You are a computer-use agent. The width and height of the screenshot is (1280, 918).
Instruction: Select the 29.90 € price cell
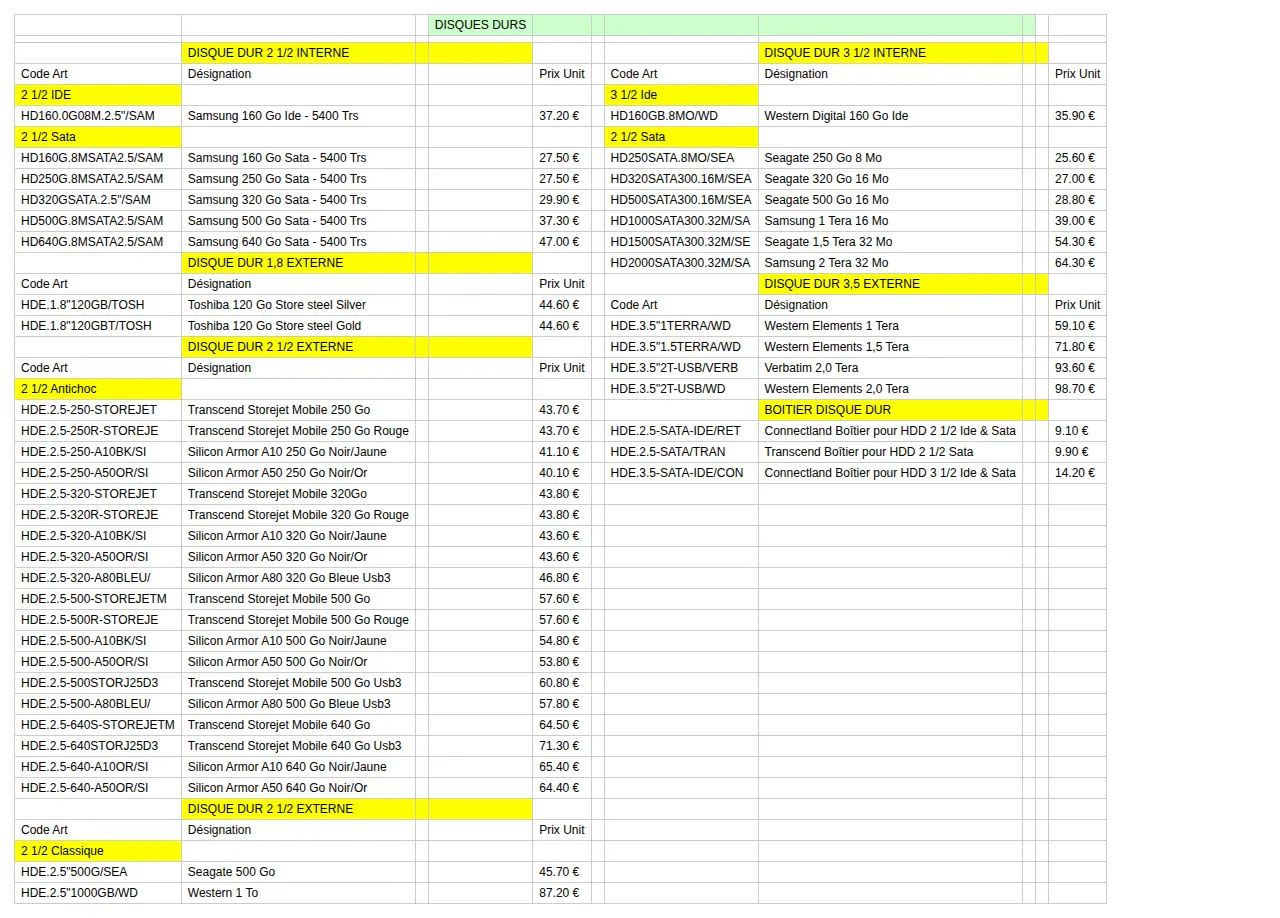562,200
